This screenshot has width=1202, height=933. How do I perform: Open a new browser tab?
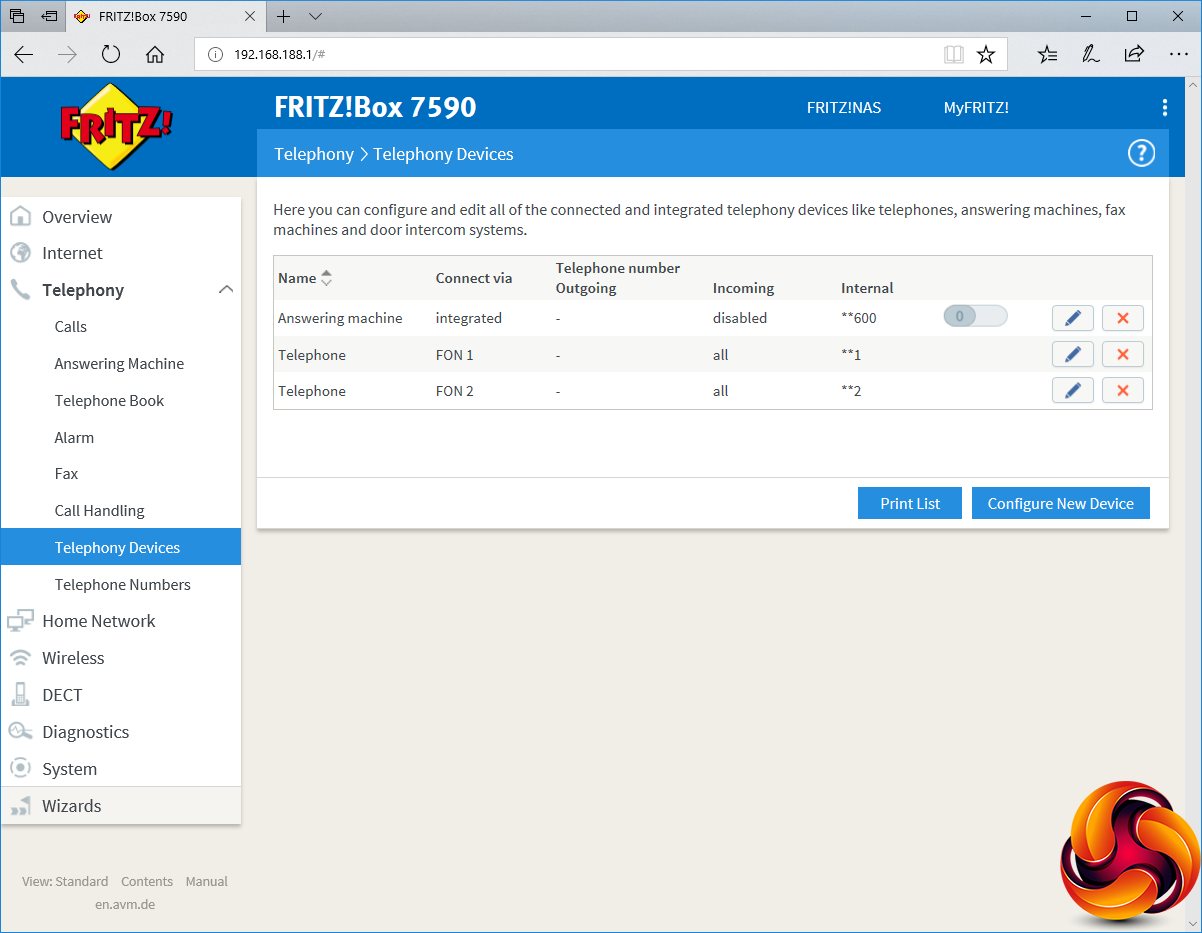coord(284,17)
